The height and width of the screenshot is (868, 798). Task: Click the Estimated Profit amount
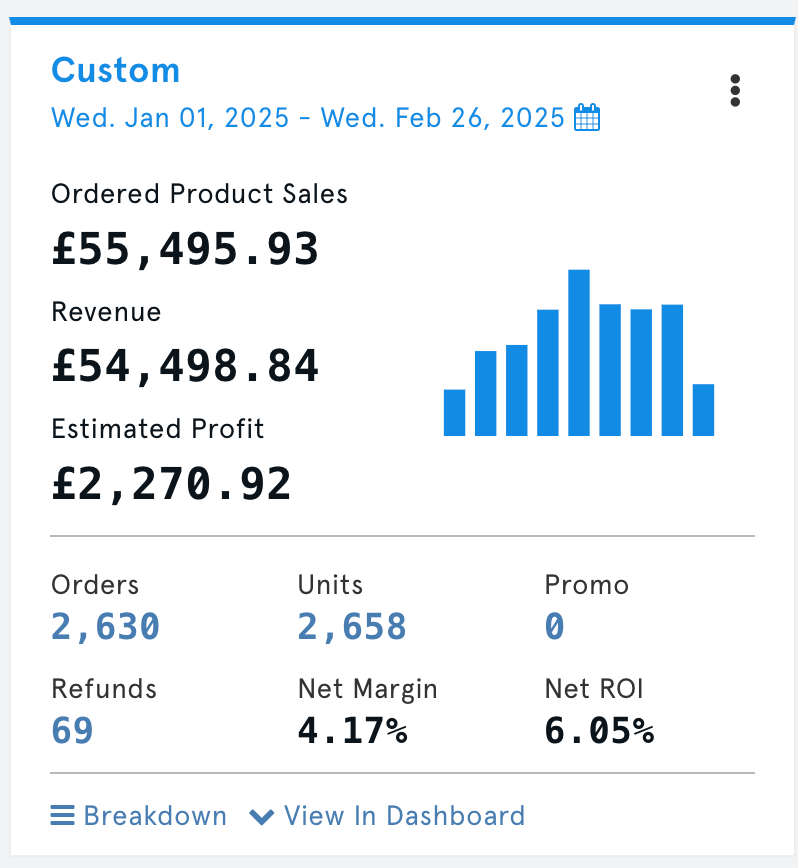[x=171, y=483]
